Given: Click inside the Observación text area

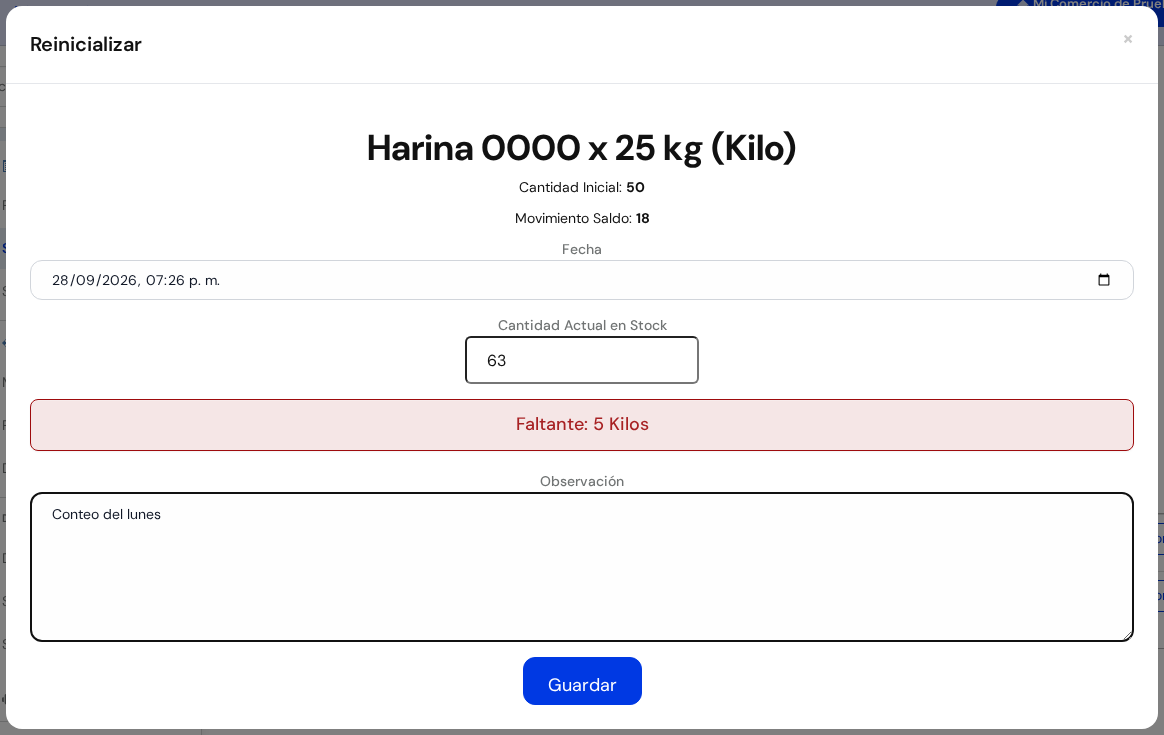Looking at the screenshot, I should (x=581, y=567).
